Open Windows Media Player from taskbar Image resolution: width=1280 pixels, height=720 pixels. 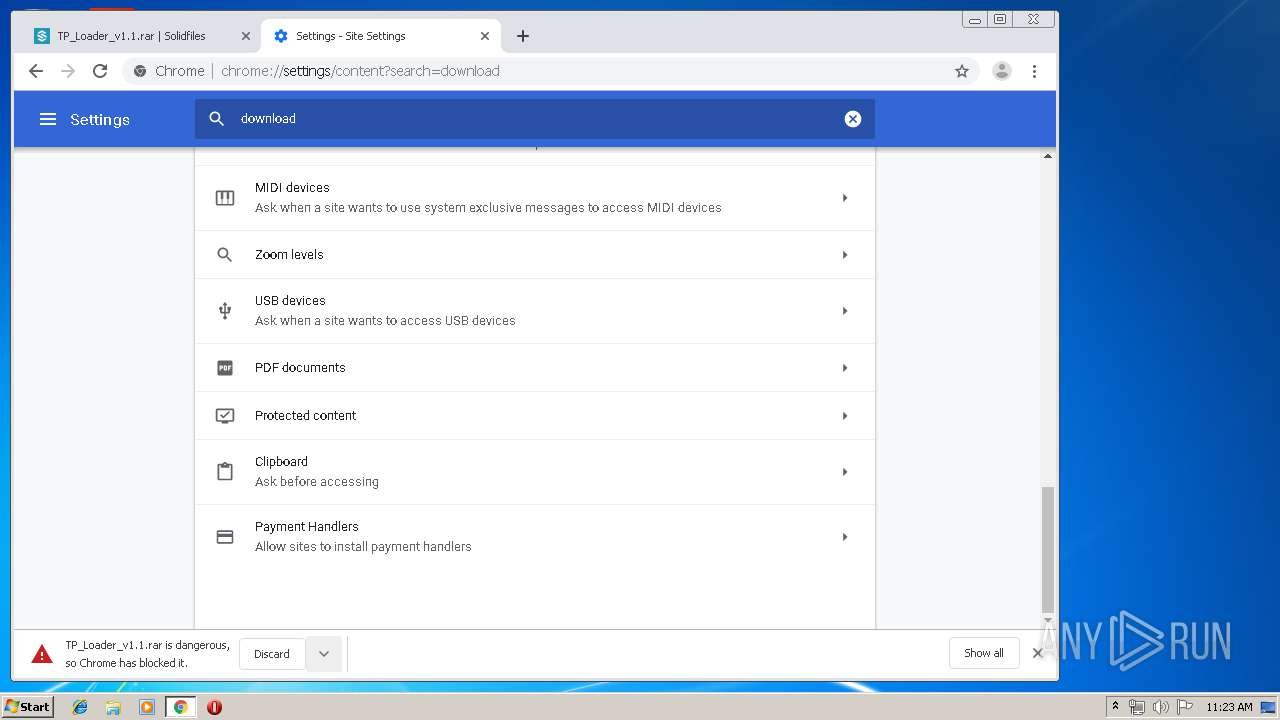tap(147, 707)
